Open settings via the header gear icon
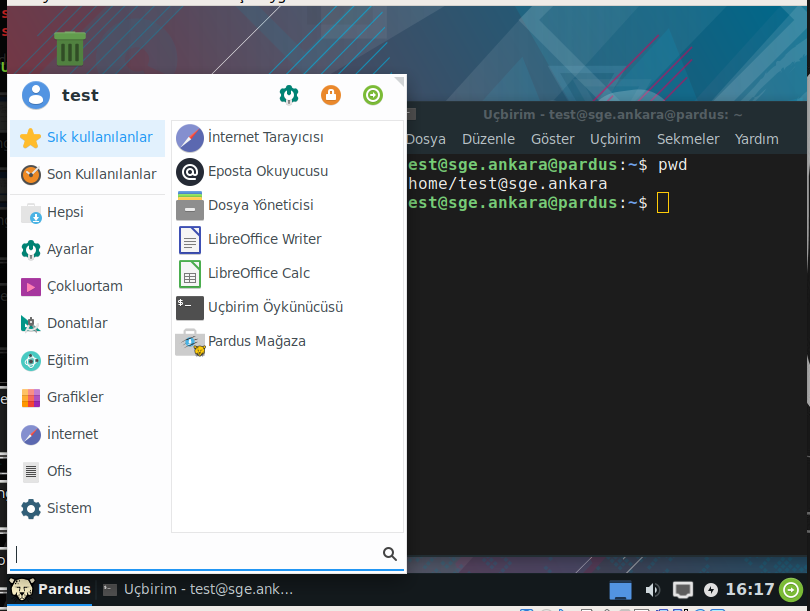 [289, 95]
